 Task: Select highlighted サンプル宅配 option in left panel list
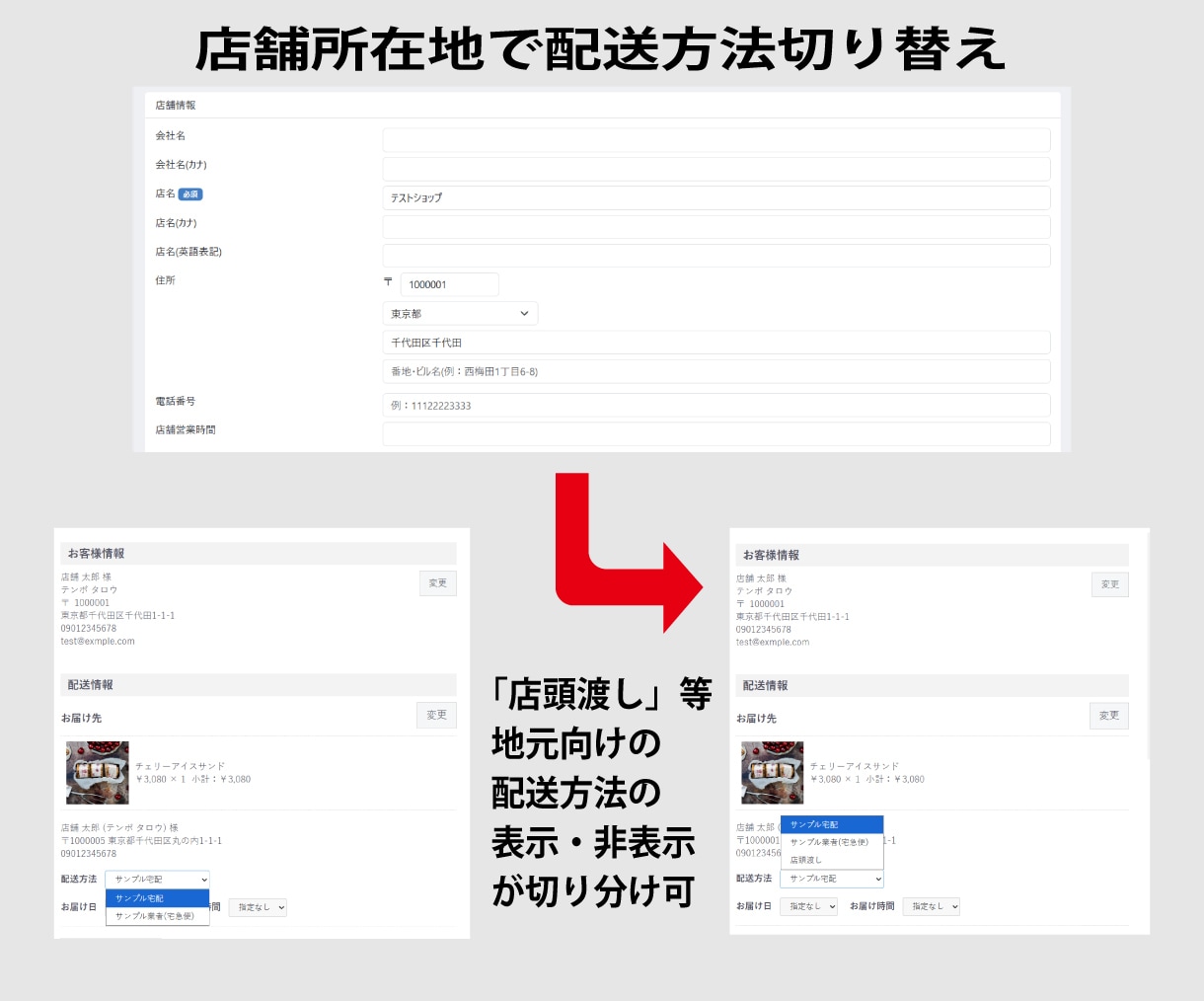pos(158,898)
